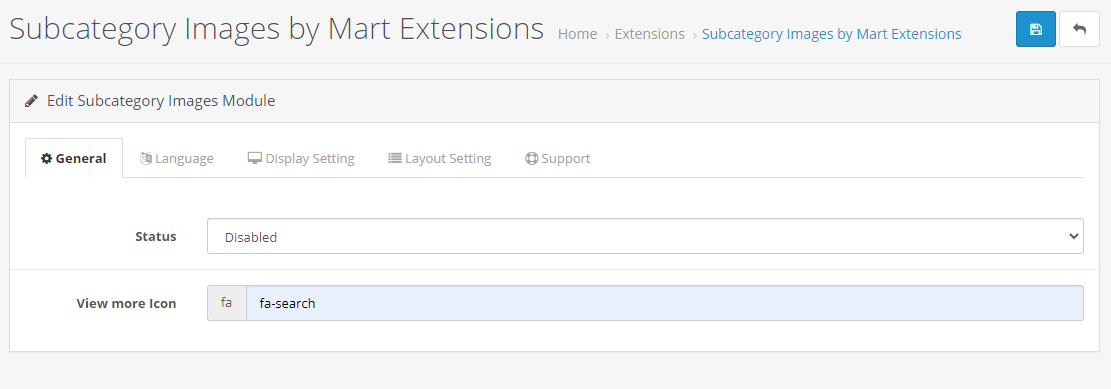
Task: Open the Support tab
Action: coord(558,158)
